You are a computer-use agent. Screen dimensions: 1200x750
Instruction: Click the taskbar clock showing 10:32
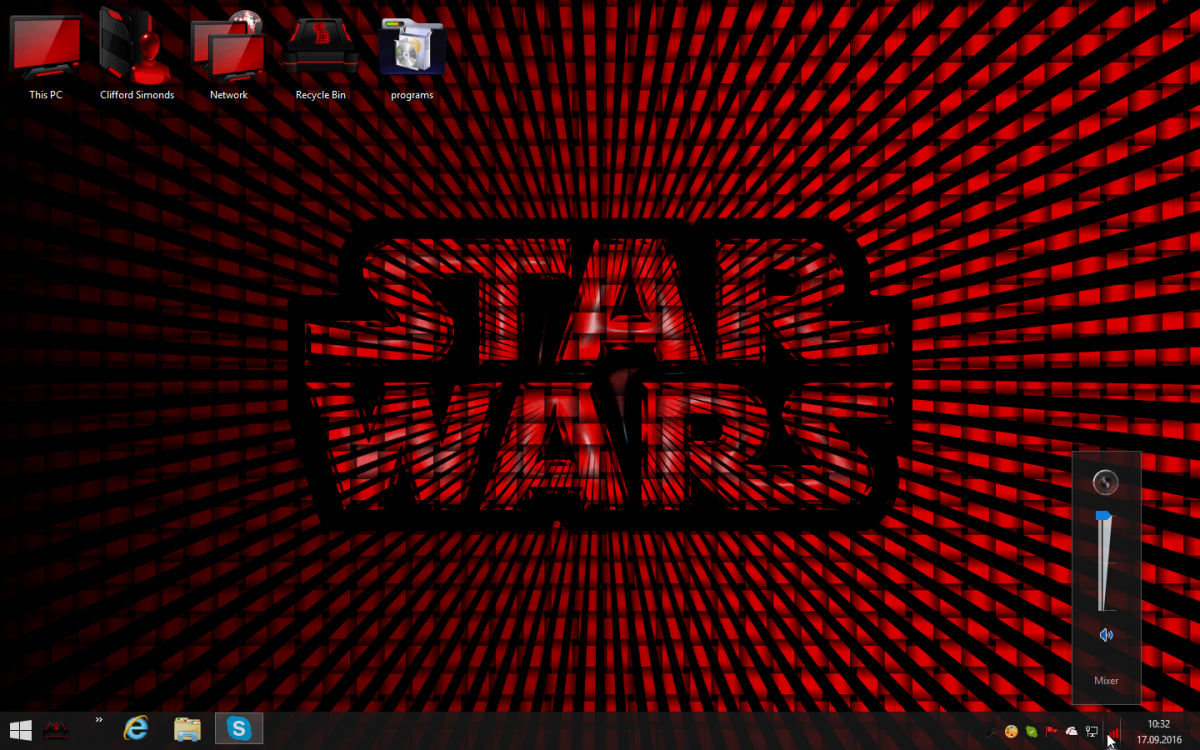[x=1158, y=731]
